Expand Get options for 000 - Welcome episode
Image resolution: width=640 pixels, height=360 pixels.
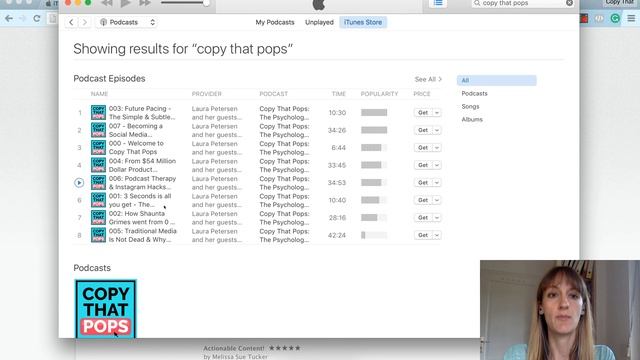[x=437, y=148]
